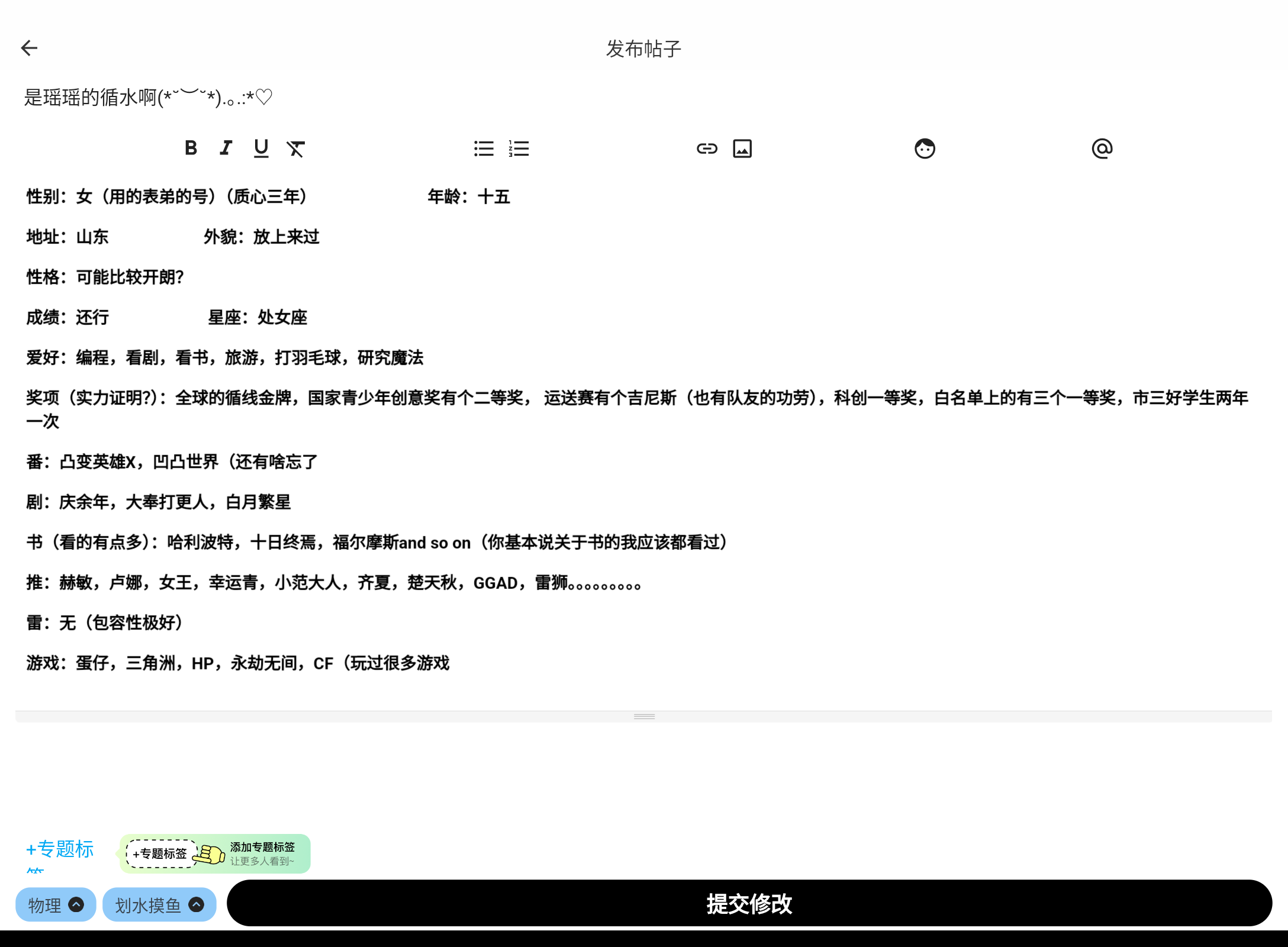Image resolution: width=1288 pixels, height=947 pixels.
Task: Click the line 性格：可能比较开朗?
Action: [x=105, y=277]
